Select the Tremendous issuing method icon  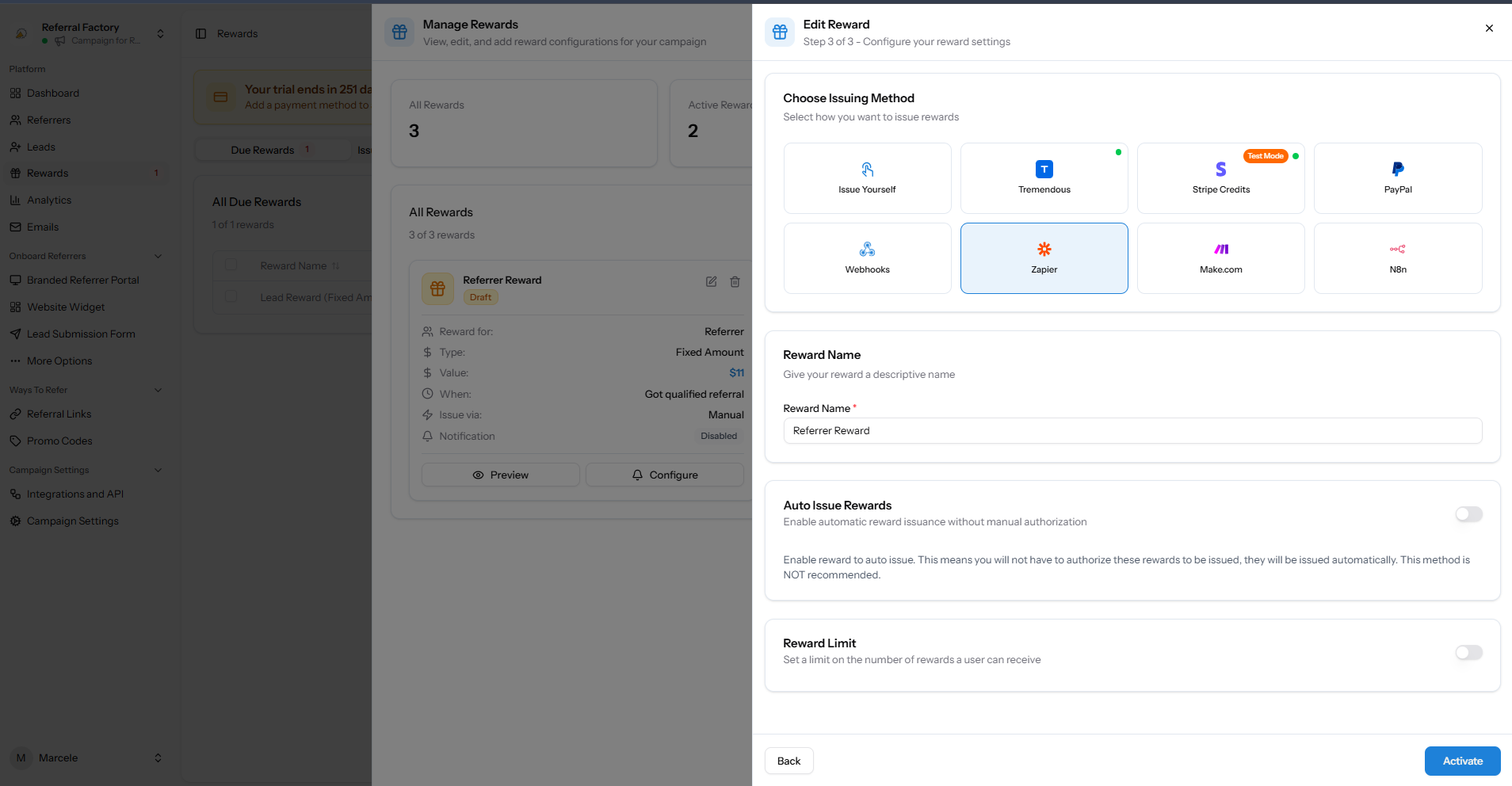tap(1044, 169)
